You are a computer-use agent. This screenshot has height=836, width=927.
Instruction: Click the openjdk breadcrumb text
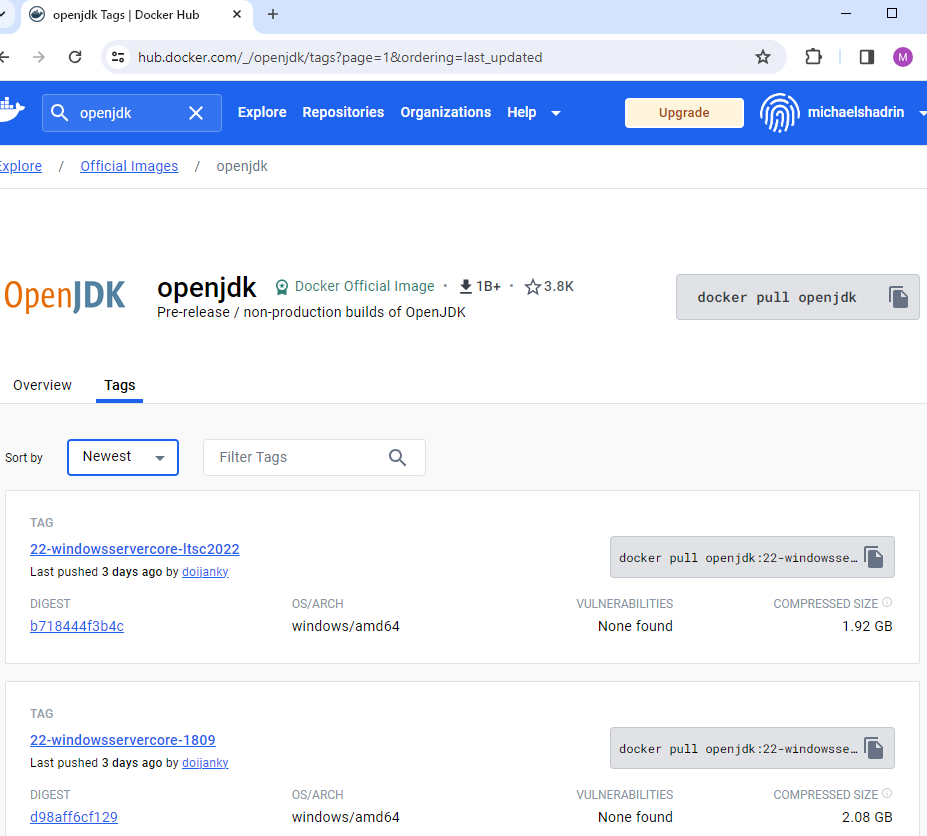click(x=242, y=166)
